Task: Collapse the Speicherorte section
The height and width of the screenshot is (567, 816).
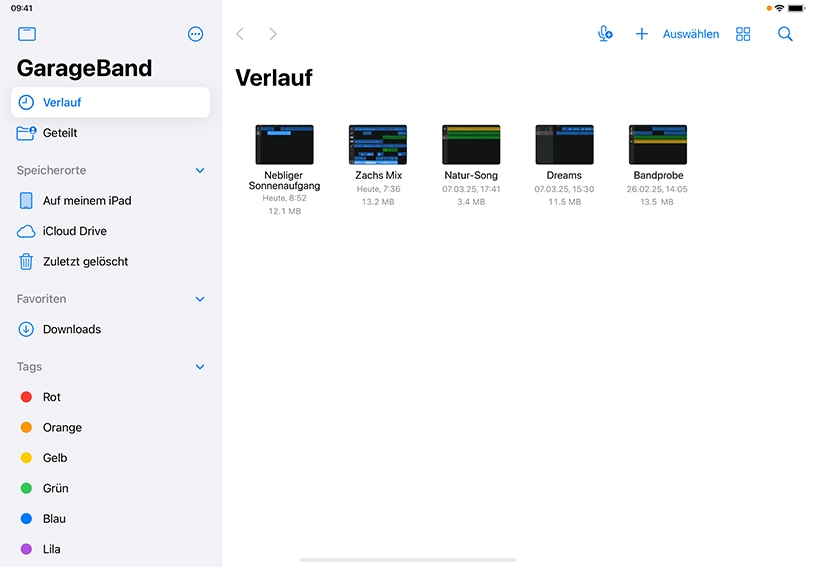Action: click(x=200, y=171)
